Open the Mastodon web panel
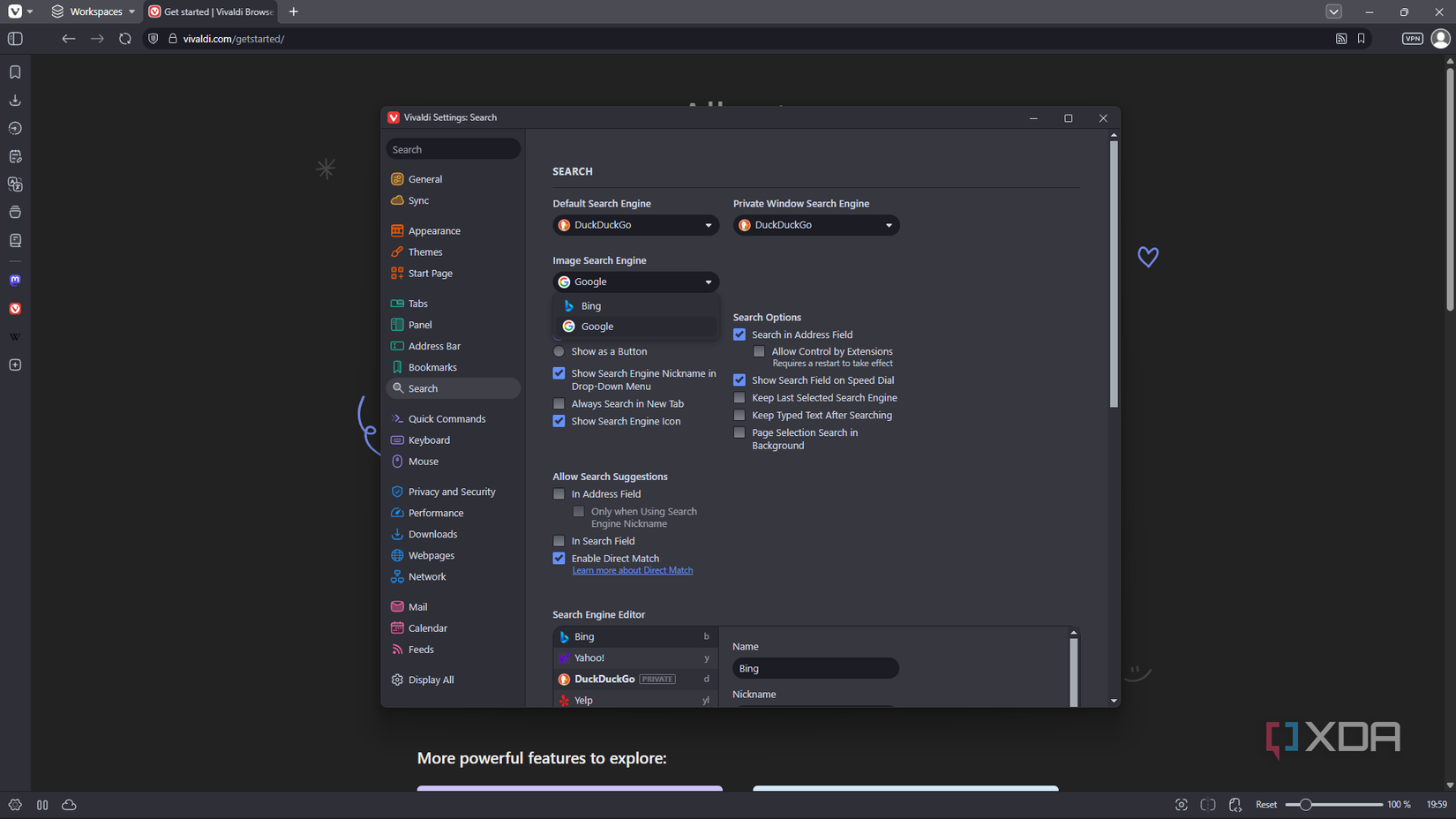Viewport: 1456px width, 819px height. click(15, 280)
